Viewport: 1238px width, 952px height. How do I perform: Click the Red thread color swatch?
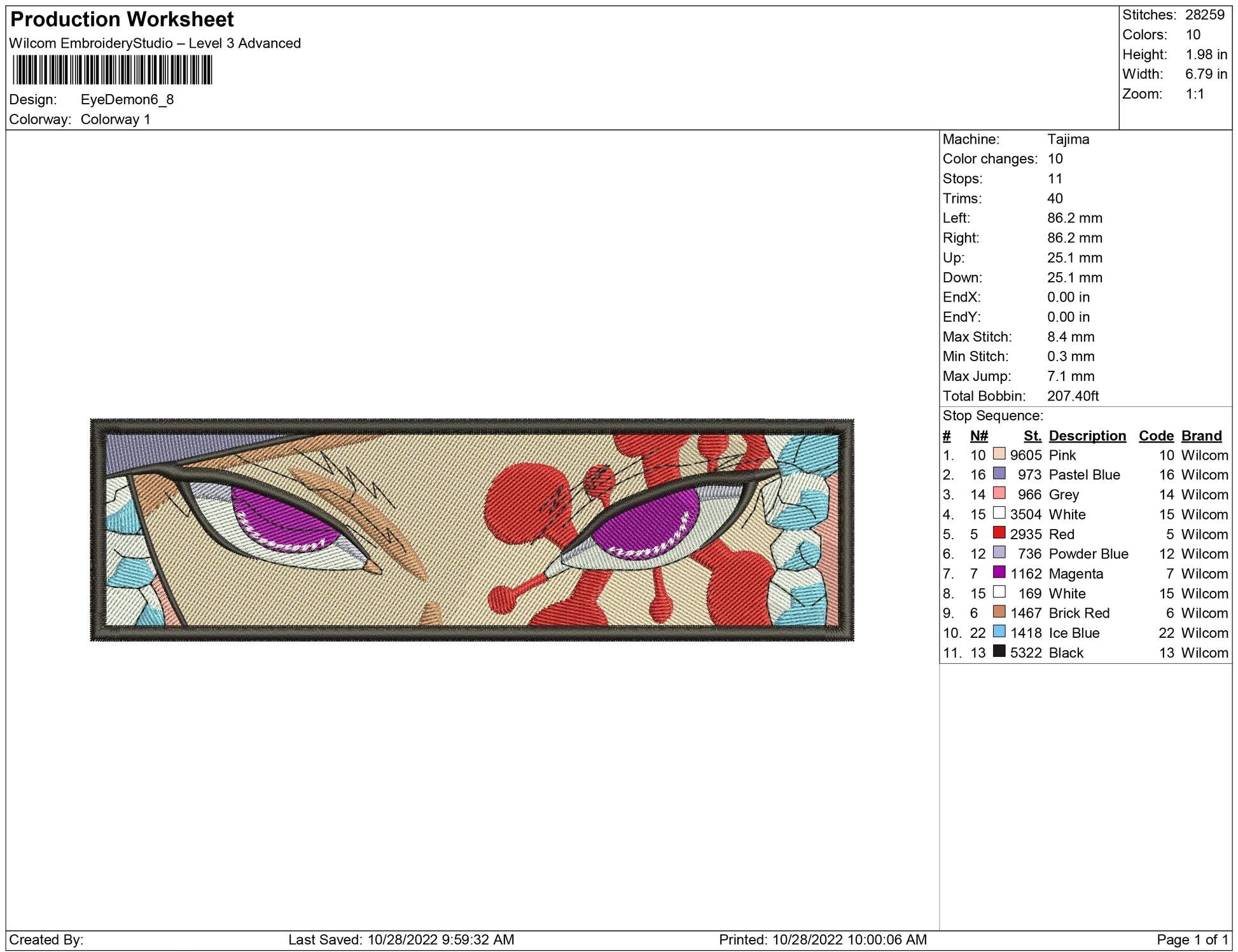[x=999, y=533]
